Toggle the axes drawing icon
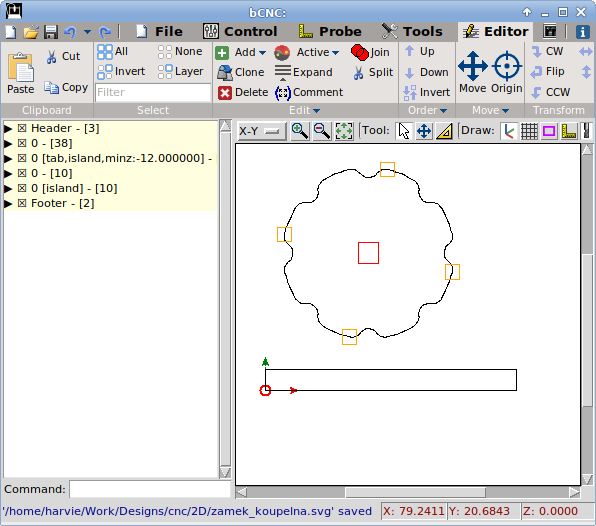This screenshot has height=526, width=596. tap(509, 132)
